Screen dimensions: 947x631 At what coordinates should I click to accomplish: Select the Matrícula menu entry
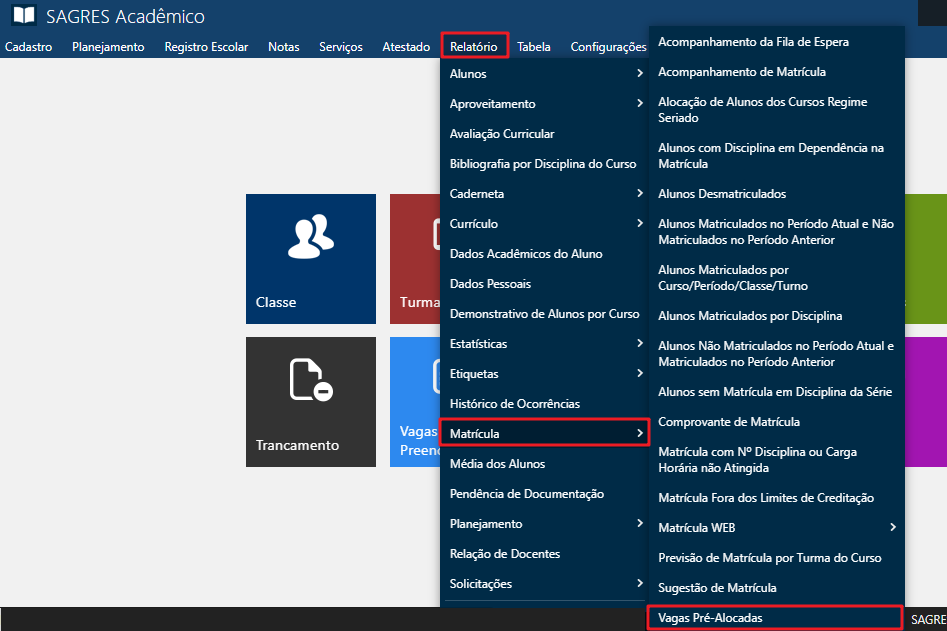click(x=544, y=433)
